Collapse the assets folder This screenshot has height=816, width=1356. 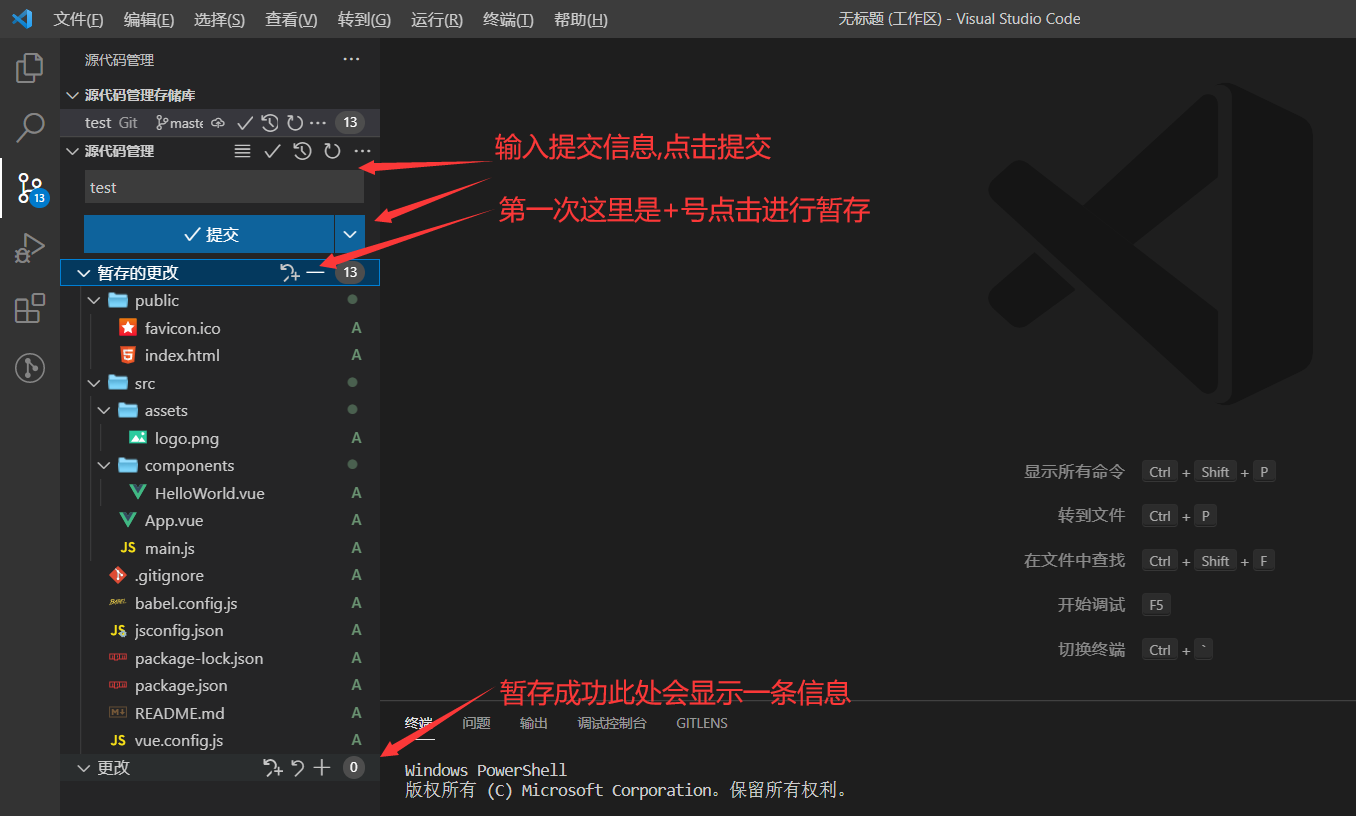click(104, 410)
